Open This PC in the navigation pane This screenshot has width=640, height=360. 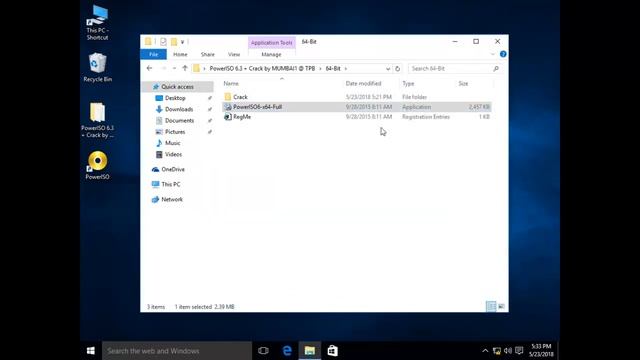pos(171,184)
